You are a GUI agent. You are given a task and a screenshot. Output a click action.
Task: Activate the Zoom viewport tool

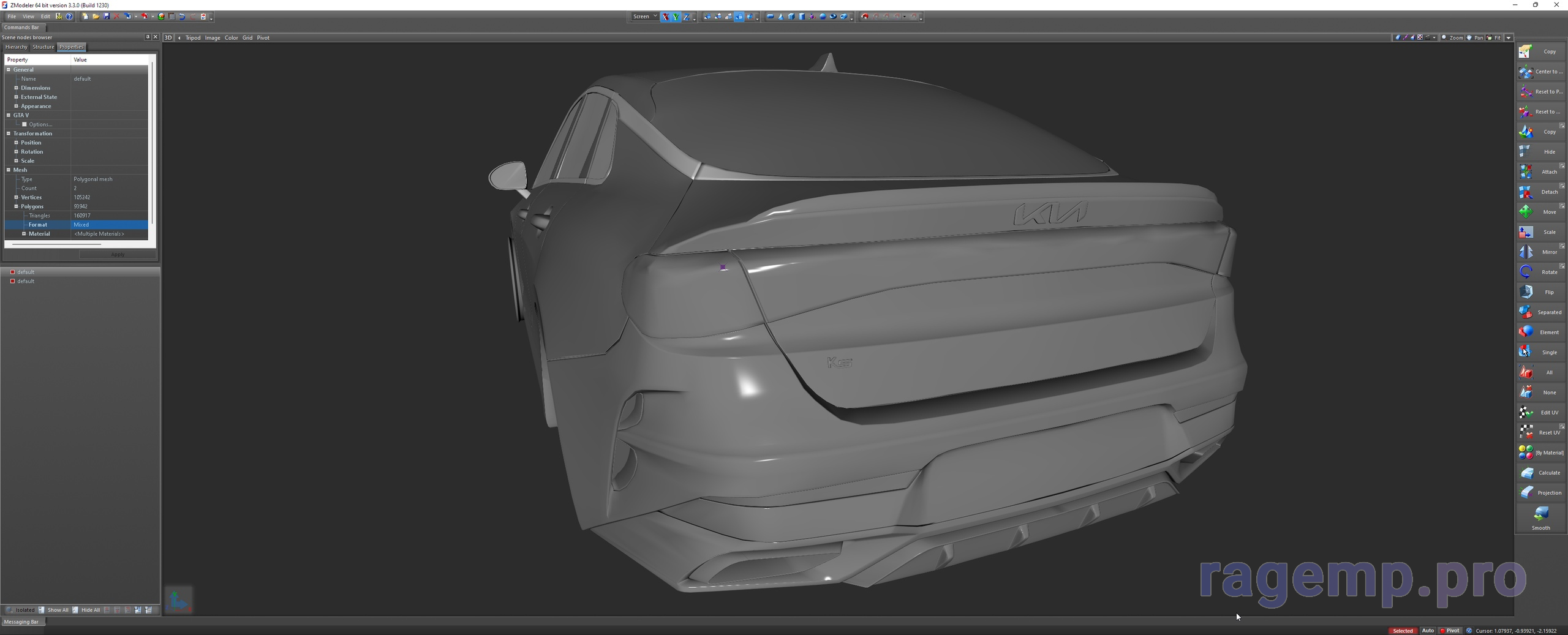(x=1452, y=37)
